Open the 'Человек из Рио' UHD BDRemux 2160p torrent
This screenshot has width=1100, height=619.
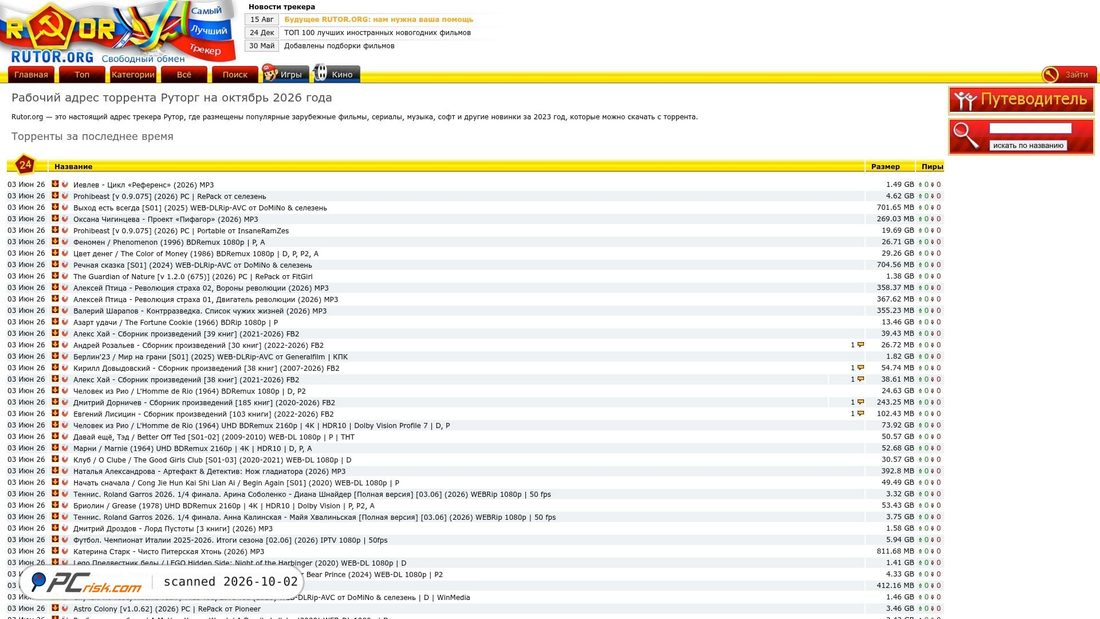pyautogui.click(x=262, y=425)
